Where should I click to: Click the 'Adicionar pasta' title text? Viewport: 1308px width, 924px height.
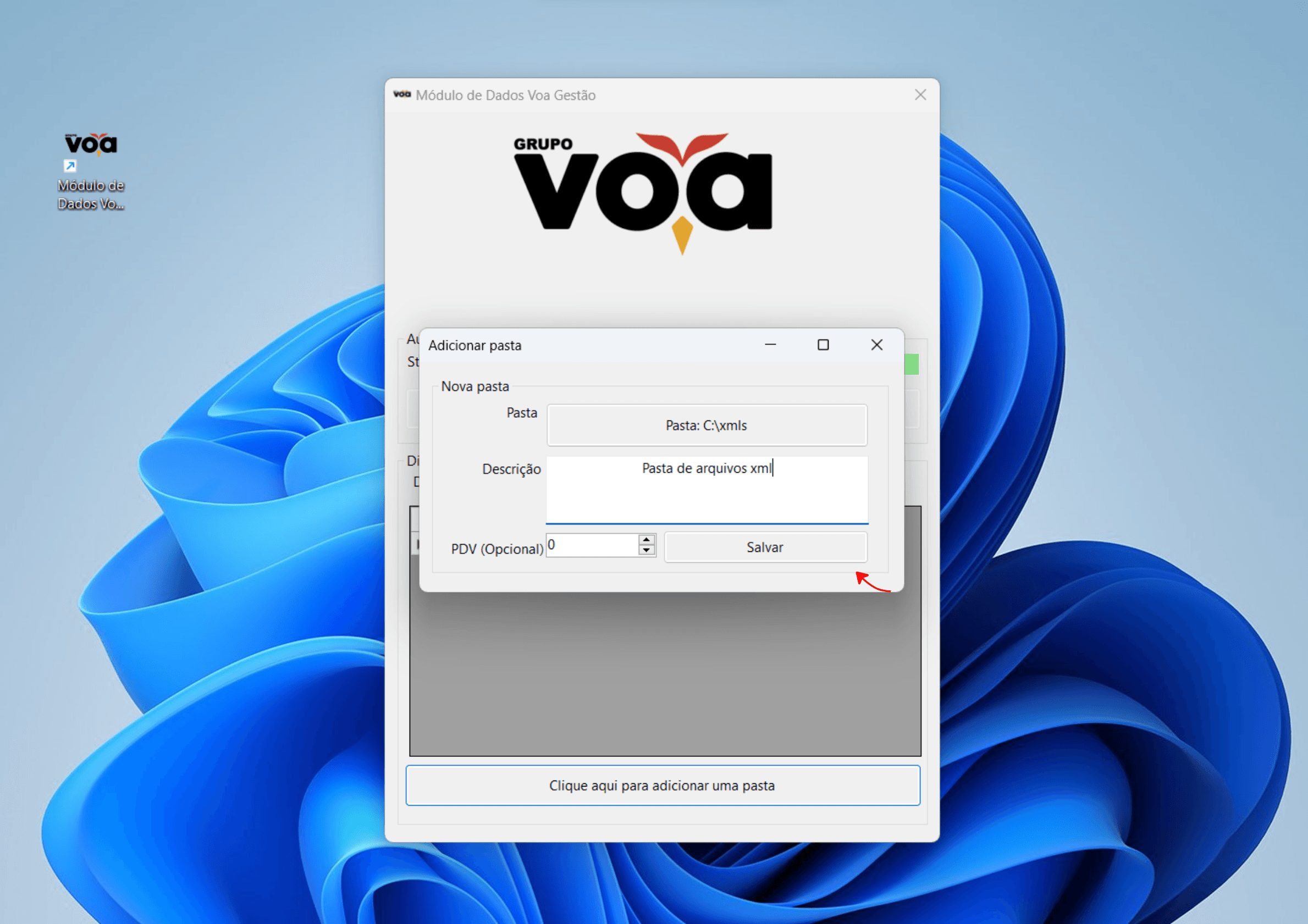coord(475,345)
